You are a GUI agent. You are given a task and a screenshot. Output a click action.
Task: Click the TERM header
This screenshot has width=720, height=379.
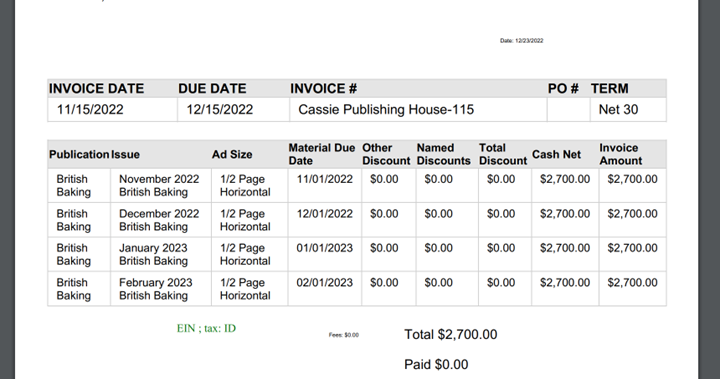pyautogui.click(x=609, y=88)
